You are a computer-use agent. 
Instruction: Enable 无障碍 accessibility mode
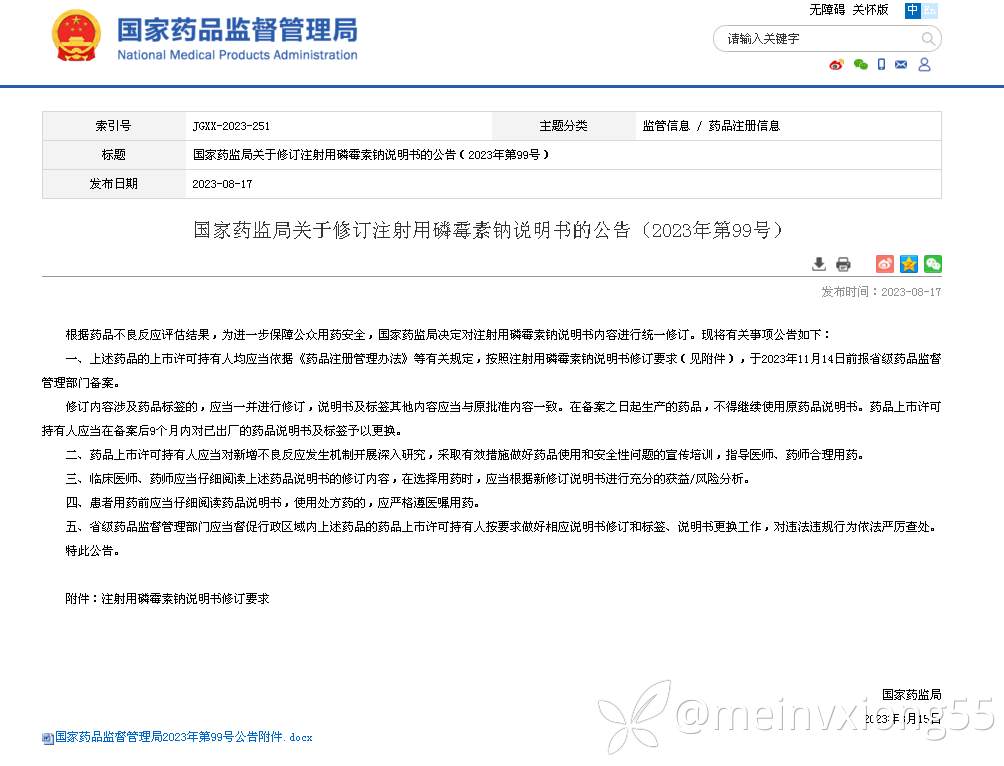click(x=827, y=10)
